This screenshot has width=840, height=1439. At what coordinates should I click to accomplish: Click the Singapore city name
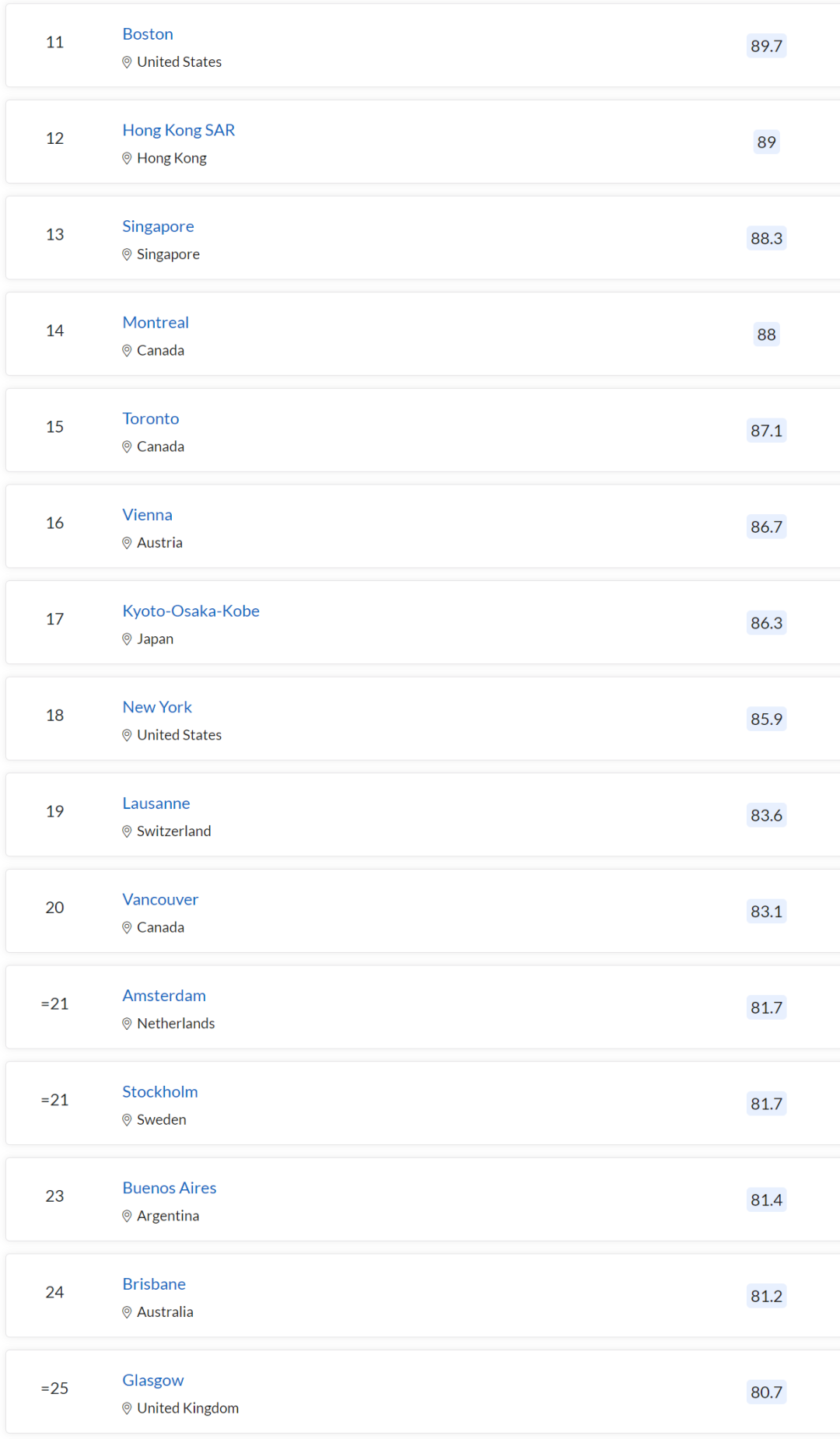158,226
